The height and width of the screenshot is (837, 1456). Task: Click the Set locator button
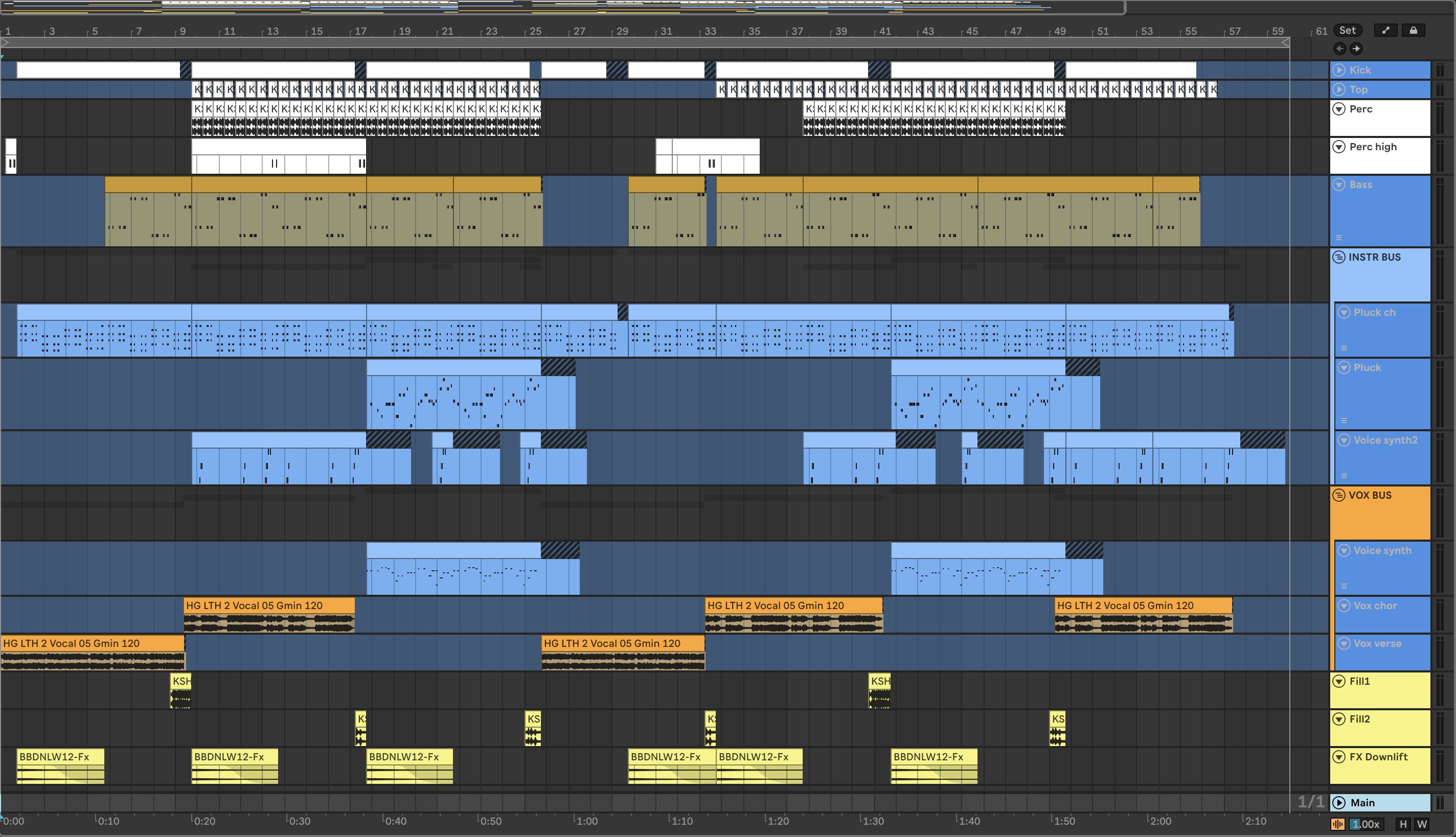click(x=1347, y=31)
